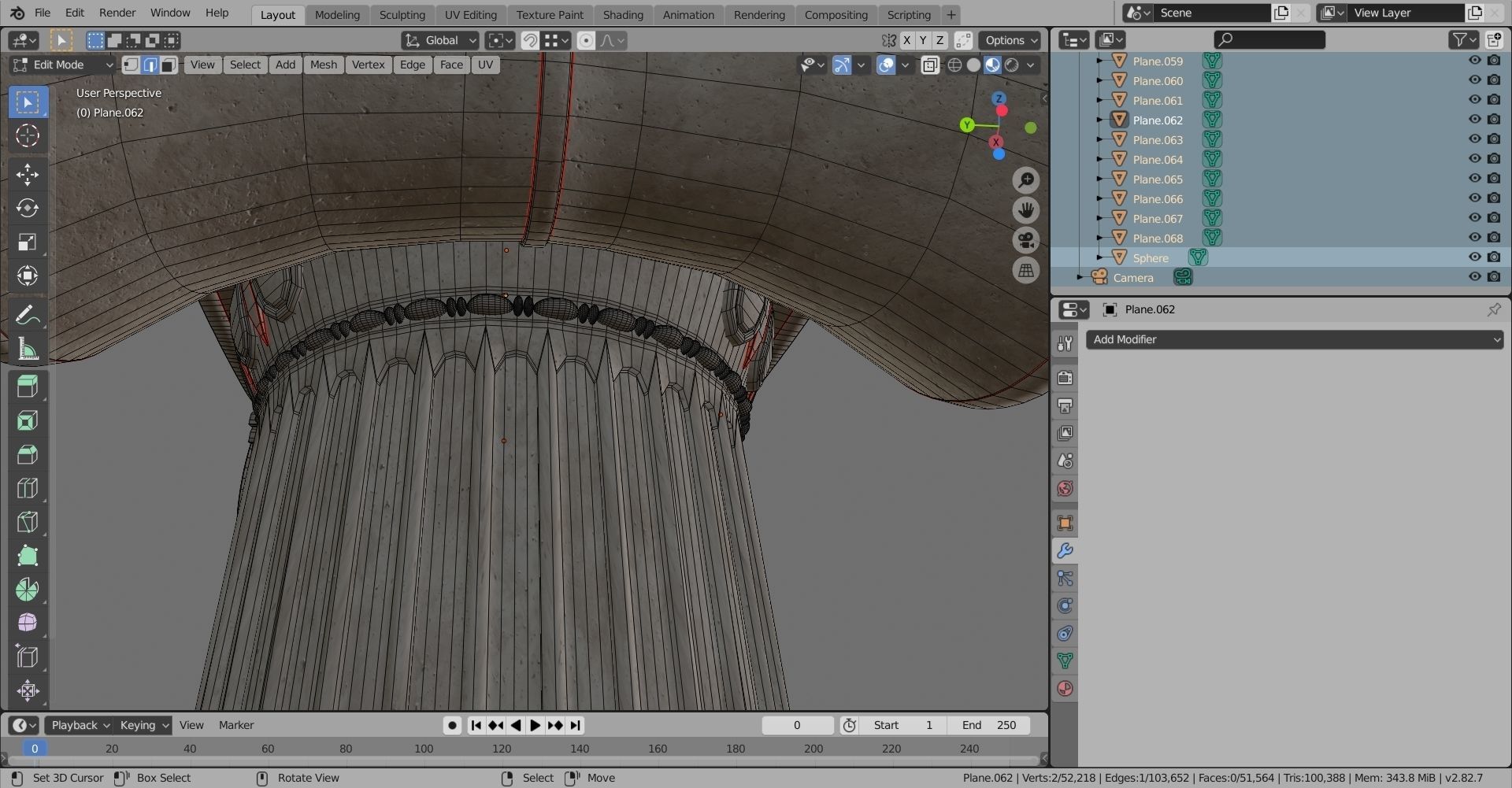Open the timeline Marker menu
The width and height of the screenshot is (1512, 788).
236,725
